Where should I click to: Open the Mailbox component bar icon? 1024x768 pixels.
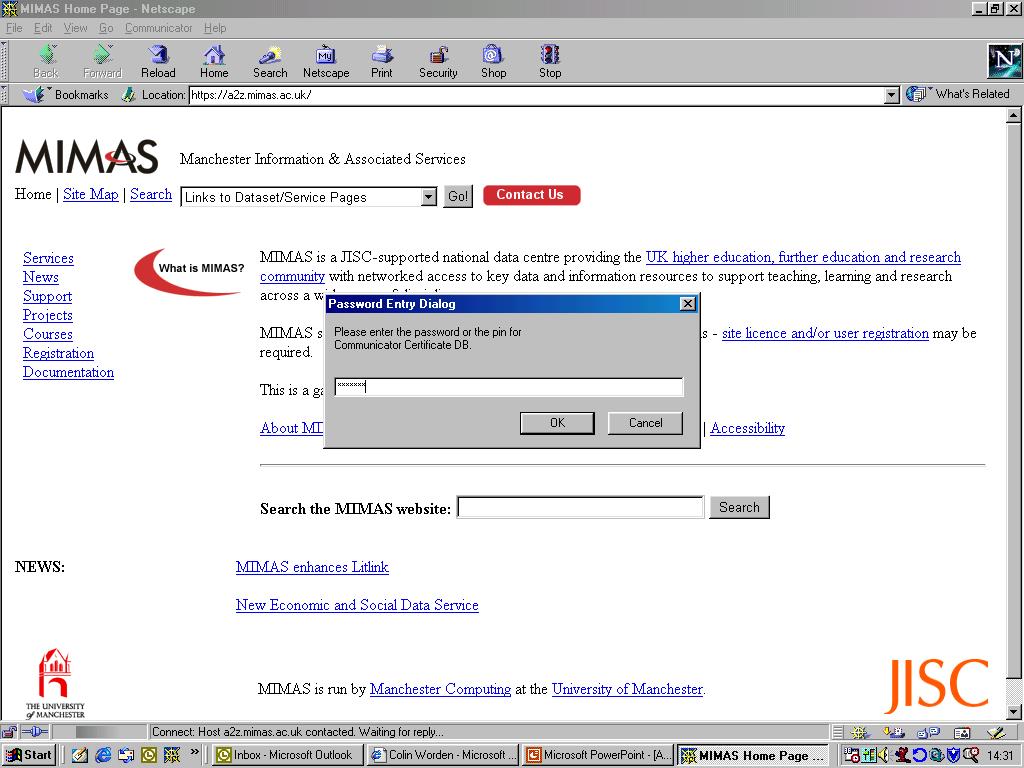[894, 732]
